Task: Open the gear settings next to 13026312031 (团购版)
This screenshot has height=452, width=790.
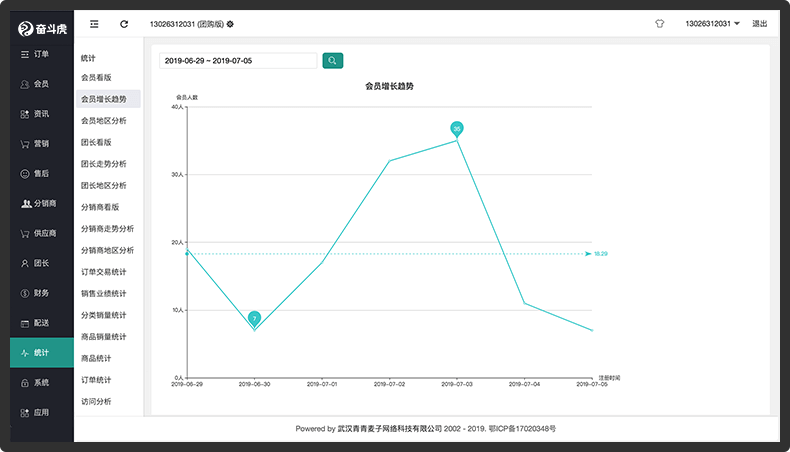Action: 230,24
